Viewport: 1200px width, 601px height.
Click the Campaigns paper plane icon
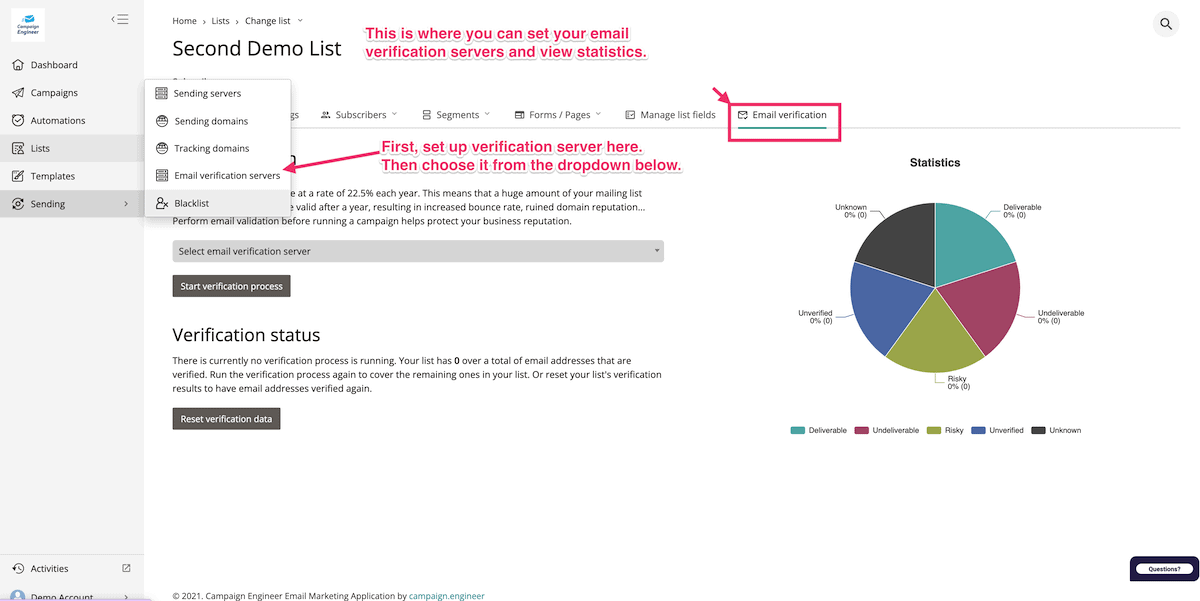[18, 93]
